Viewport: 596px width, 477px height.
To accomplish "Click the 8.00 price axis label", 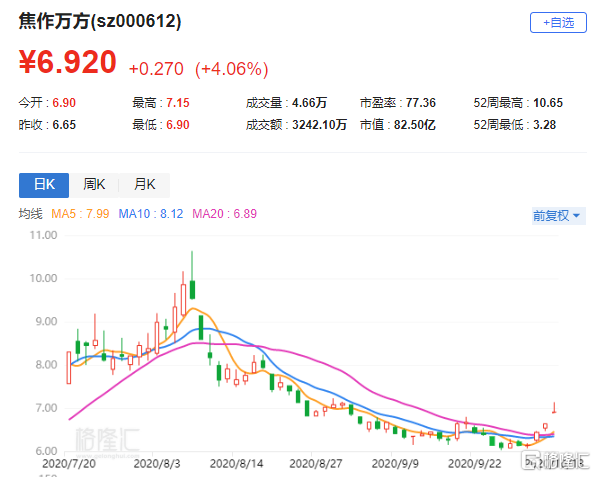I will tap(46, 365).
